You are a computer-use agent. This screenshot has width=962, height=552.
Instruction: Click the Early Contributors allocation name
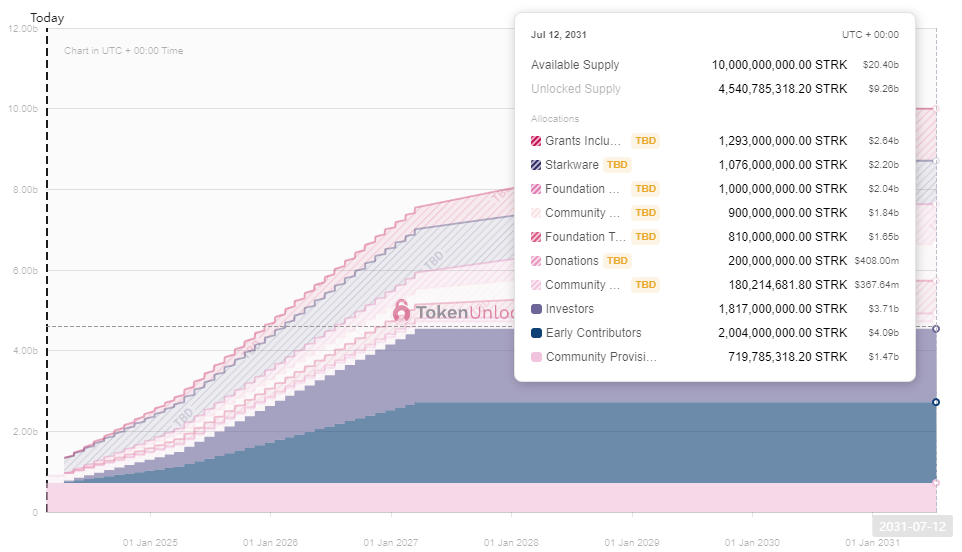593,333
